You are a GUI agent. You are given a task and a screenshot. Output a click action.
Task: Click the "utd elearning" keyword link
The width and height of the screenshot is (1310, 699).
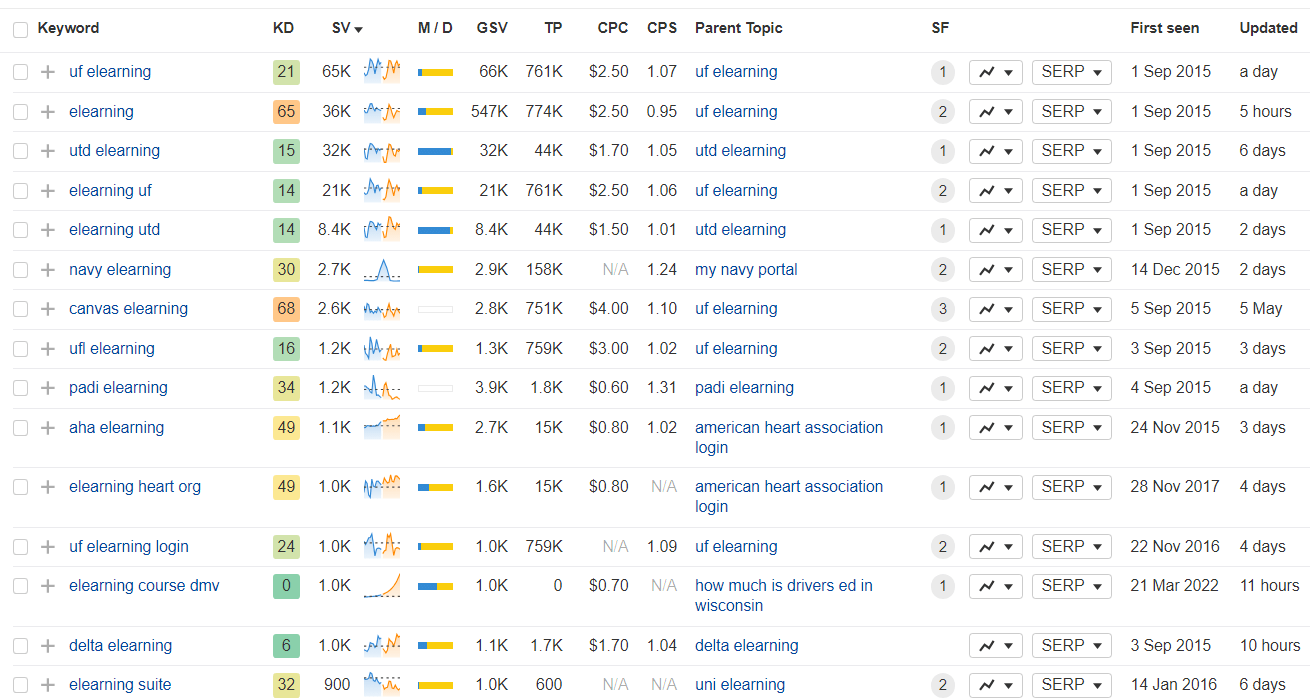coord(114,150)
